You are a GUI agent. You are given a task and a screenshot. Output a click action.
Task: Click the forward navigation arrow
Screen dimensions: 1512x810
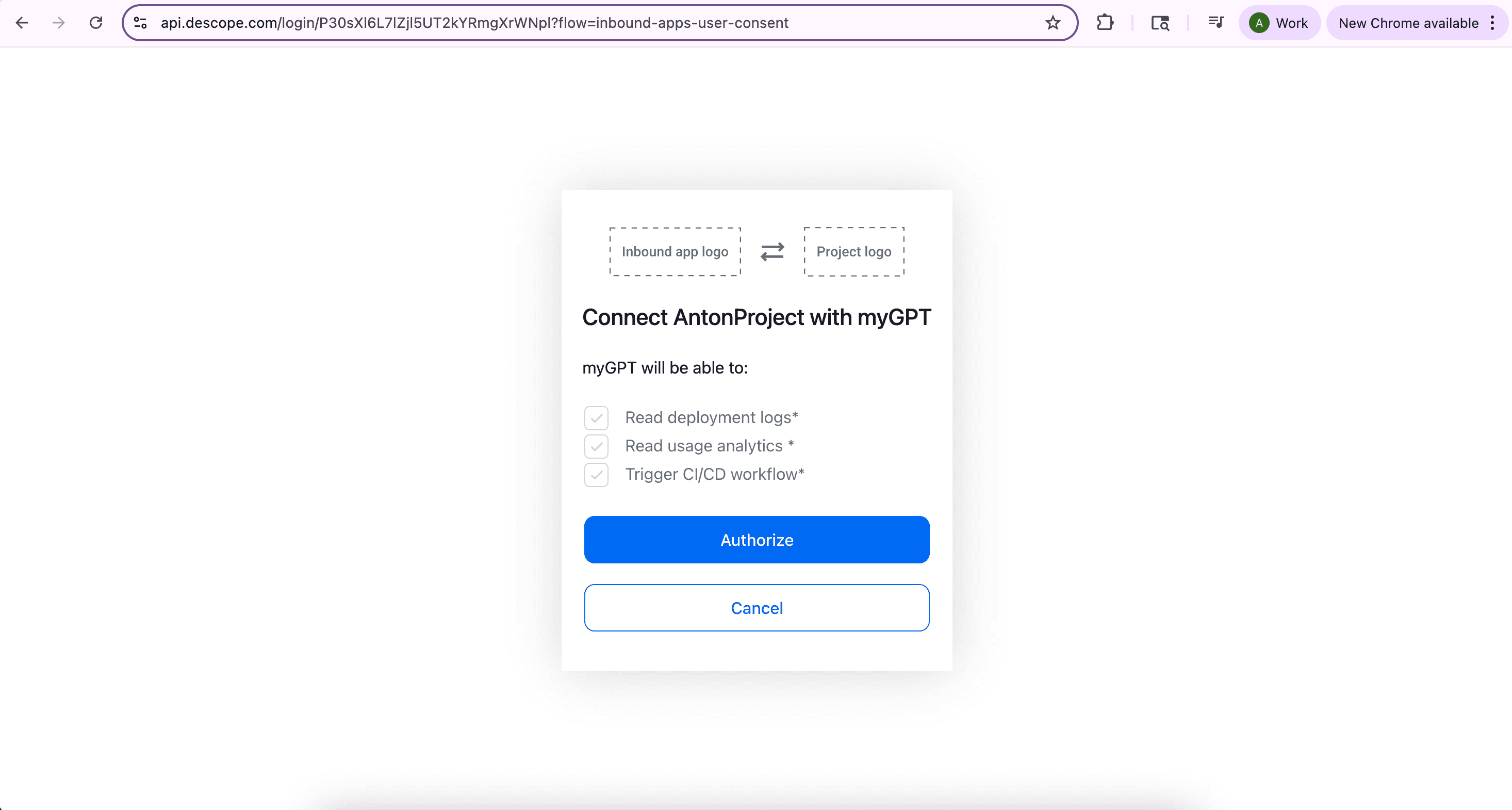59,23
